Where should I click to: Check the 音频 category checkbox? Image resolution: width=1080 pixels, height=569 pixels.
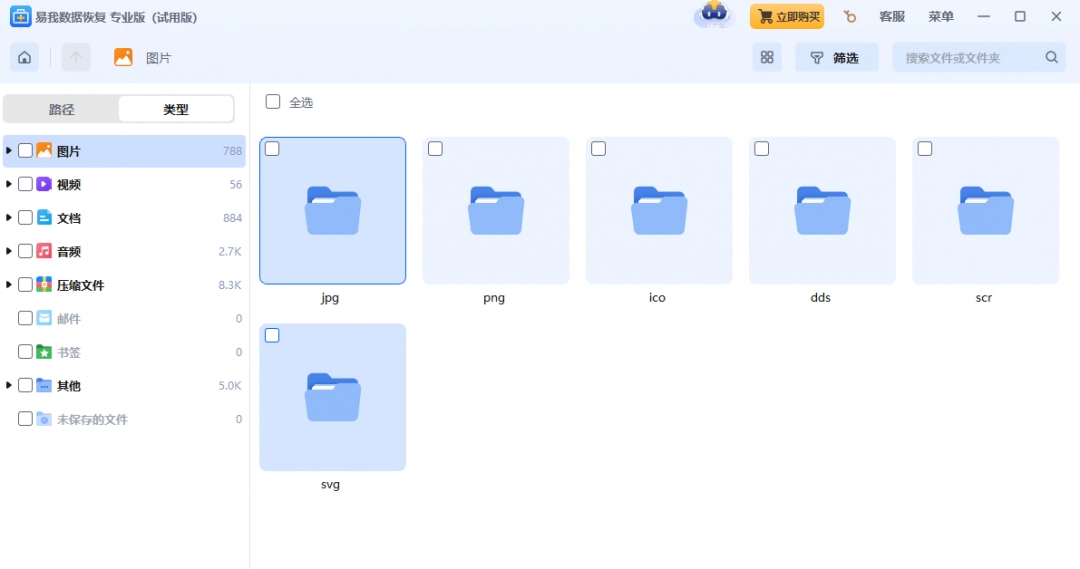[x=25, y=251]
